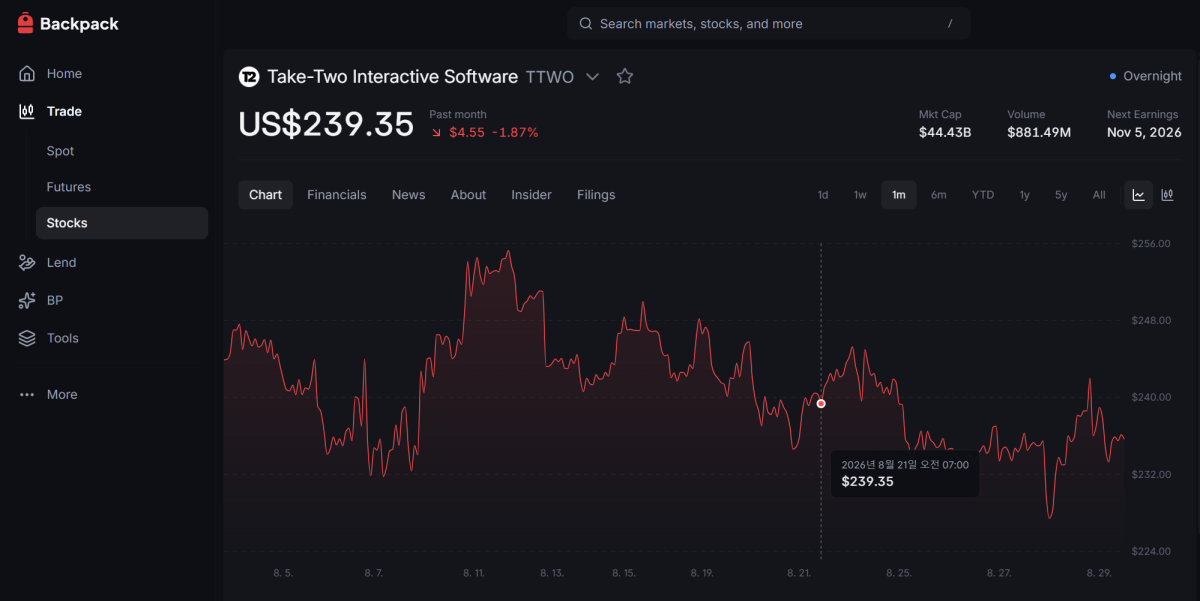Click the 8. 11. date axis label

(x=474, y=573)
